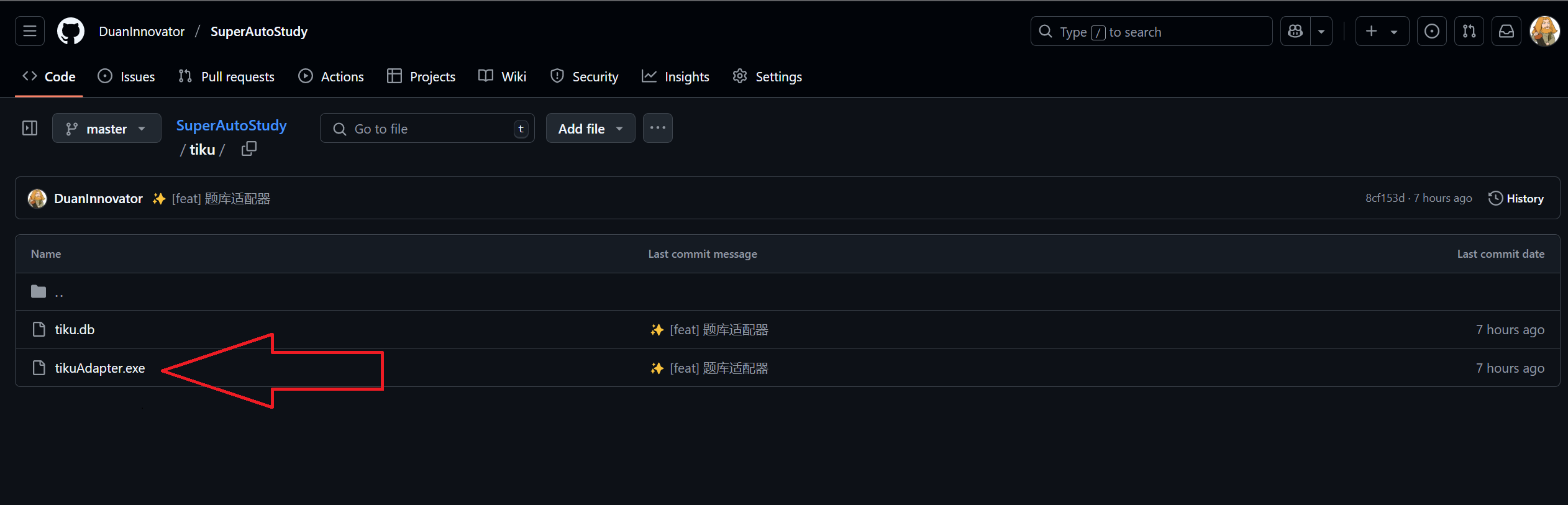This screenshot has height=505, width=1568.
Task: Open DuanInnovator owner link in header
Action: tap(142, 32)
